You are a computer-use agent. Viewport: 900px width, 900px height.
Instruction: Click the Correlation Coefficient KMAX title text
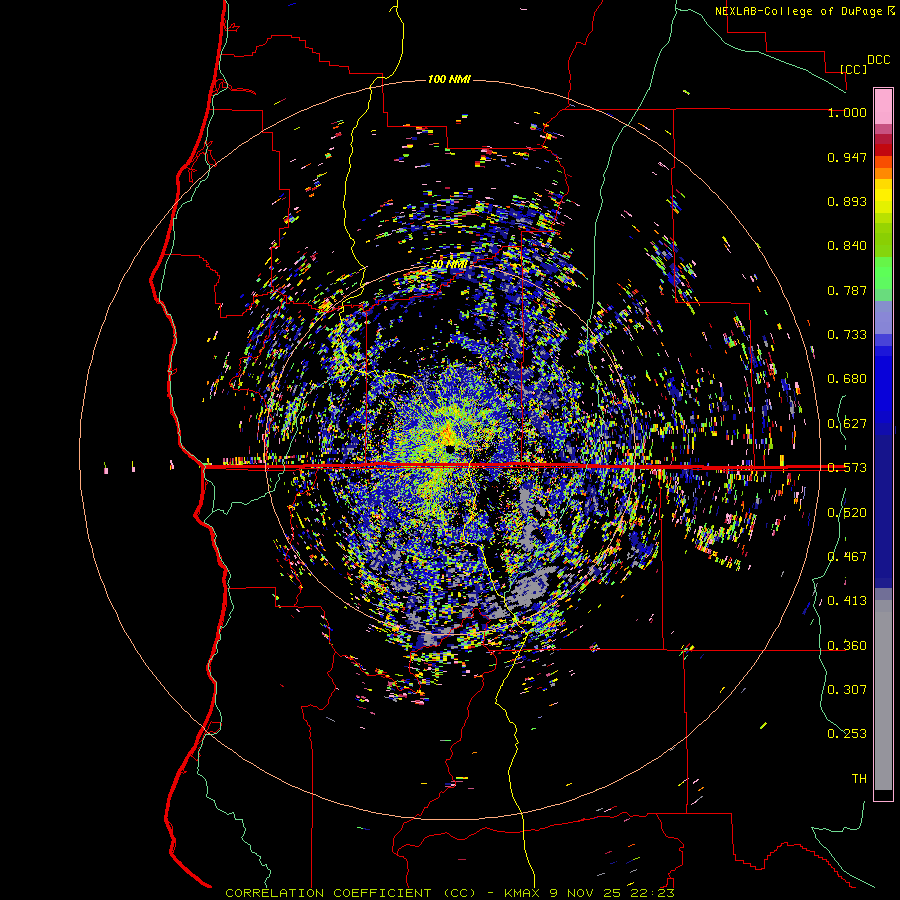[449, 893]
